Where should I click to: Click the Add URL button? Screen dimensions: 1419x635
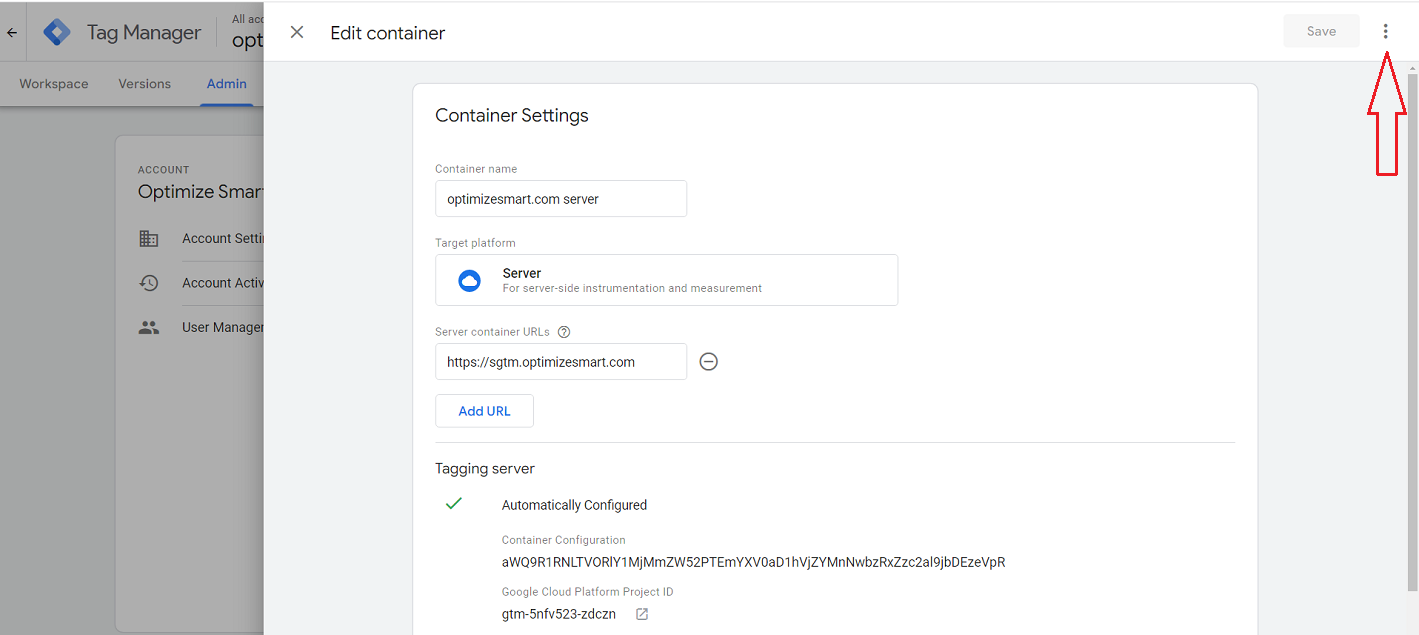coord(484,411)
